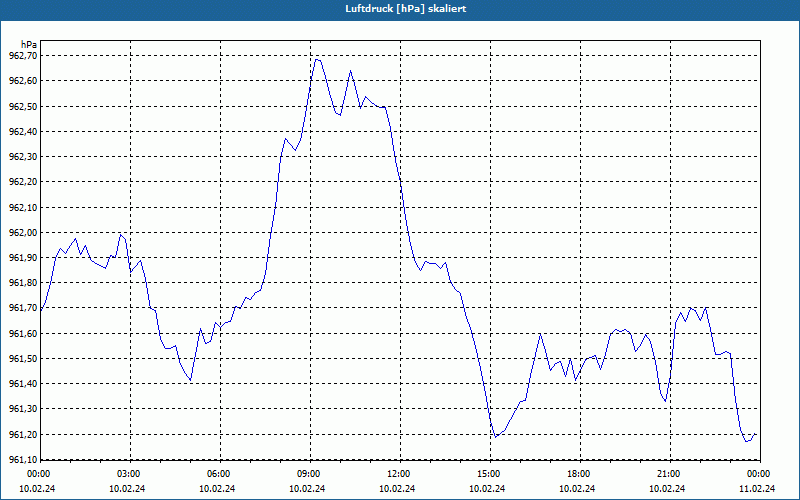Image resolution: width=800 pixels, height=500 pixels.
Task: Pick the 962,20 y-axis label
Action: [x=23, y=182]
